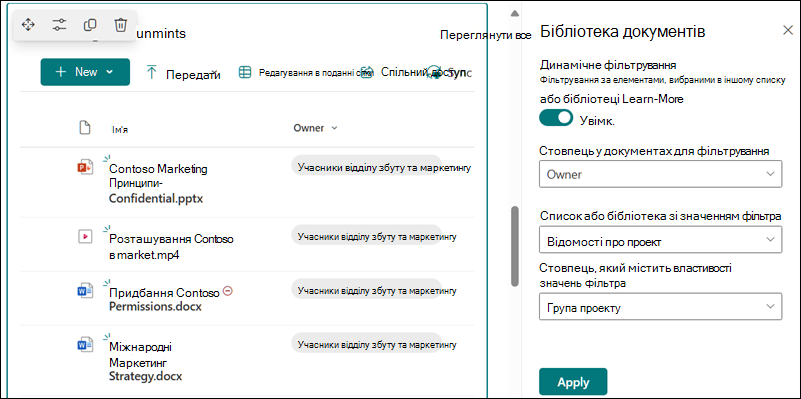The height and width of the screenshot is (399, 801).
Task: Click the scroll up arrow
Action: pyautogui.click(x=515, y=13)
